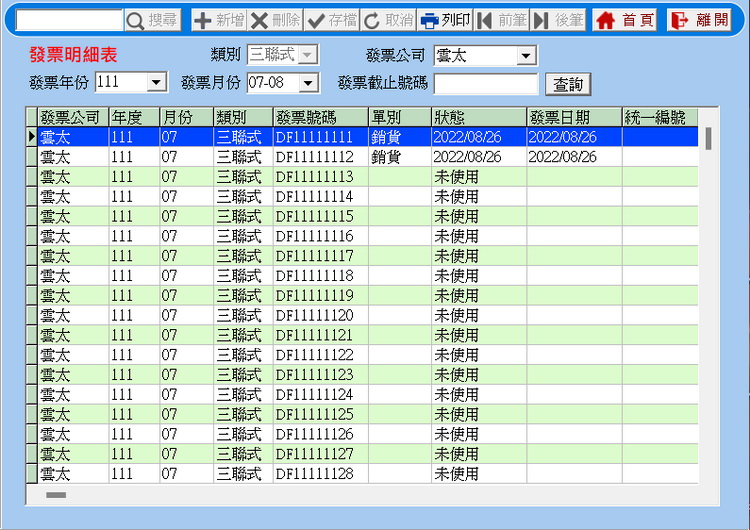The image size is (750, 530).
Task: Click the 發票號碼 column header
Action: [x=320, y=117]
